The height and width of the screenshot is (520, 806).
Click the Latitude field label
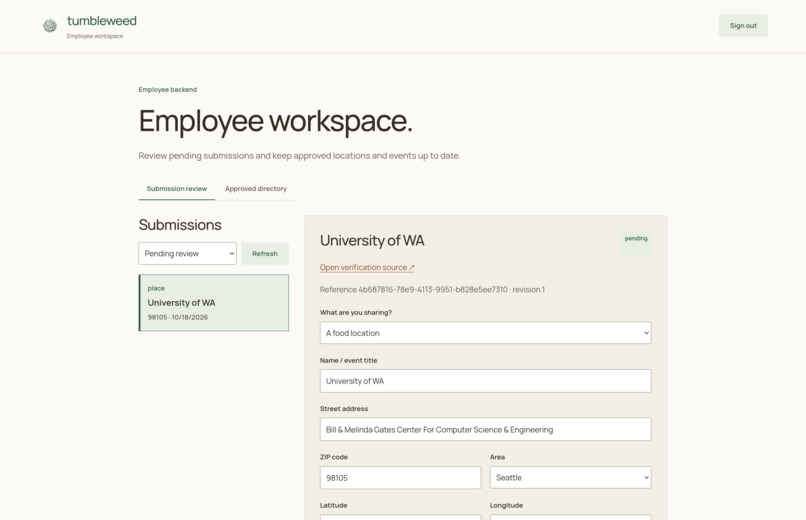point(334,505)
